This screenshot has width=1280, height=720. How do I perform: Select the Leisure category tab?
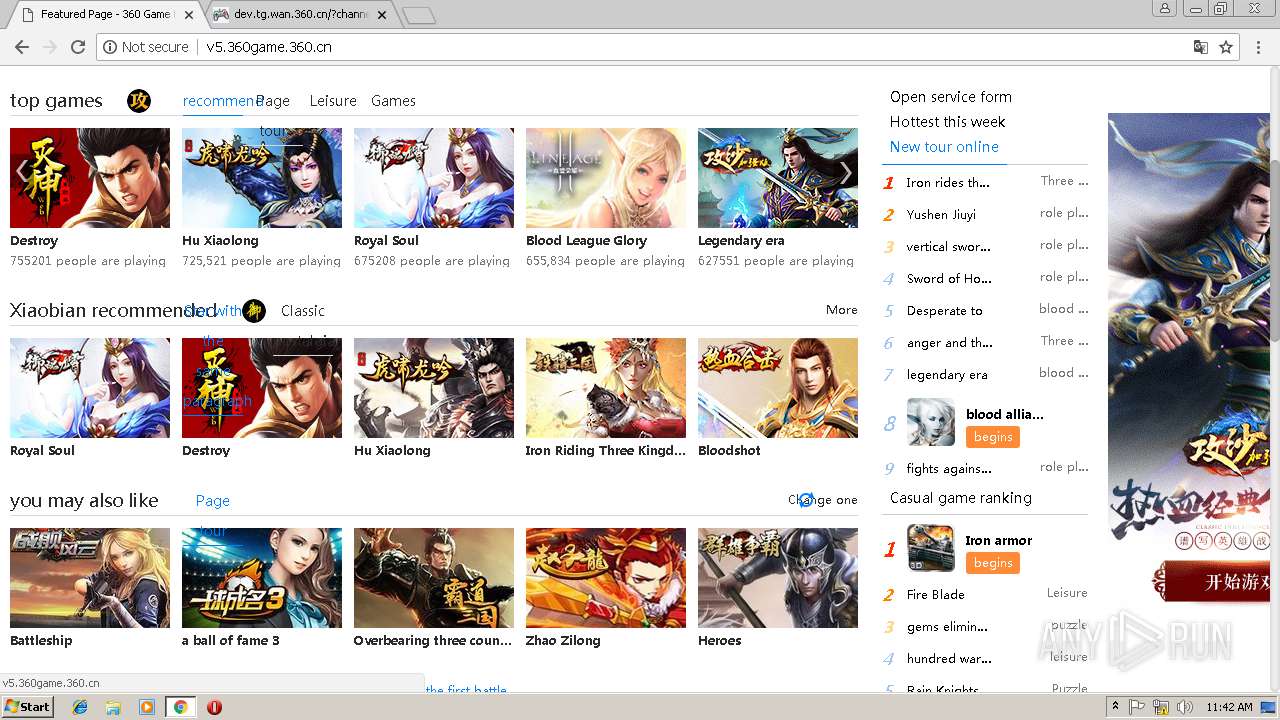point(333,101)
